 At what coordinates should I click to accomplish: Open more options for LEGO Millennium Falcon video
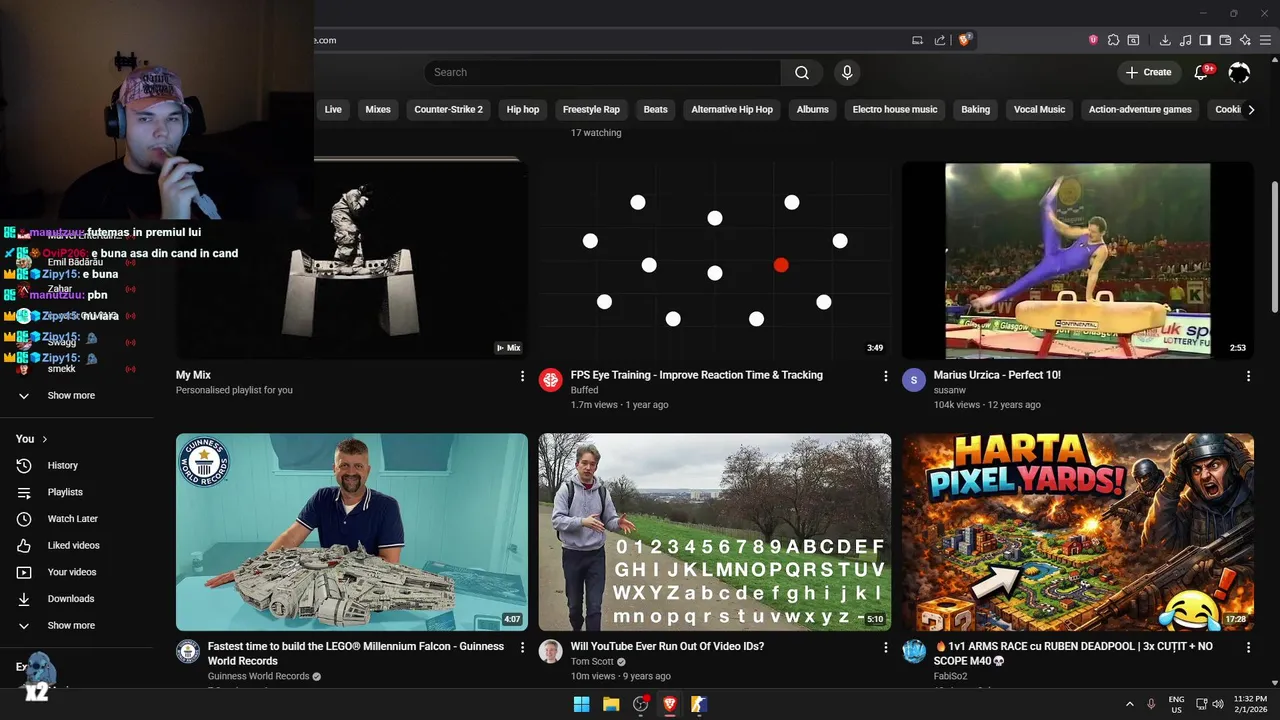point(522,648)
